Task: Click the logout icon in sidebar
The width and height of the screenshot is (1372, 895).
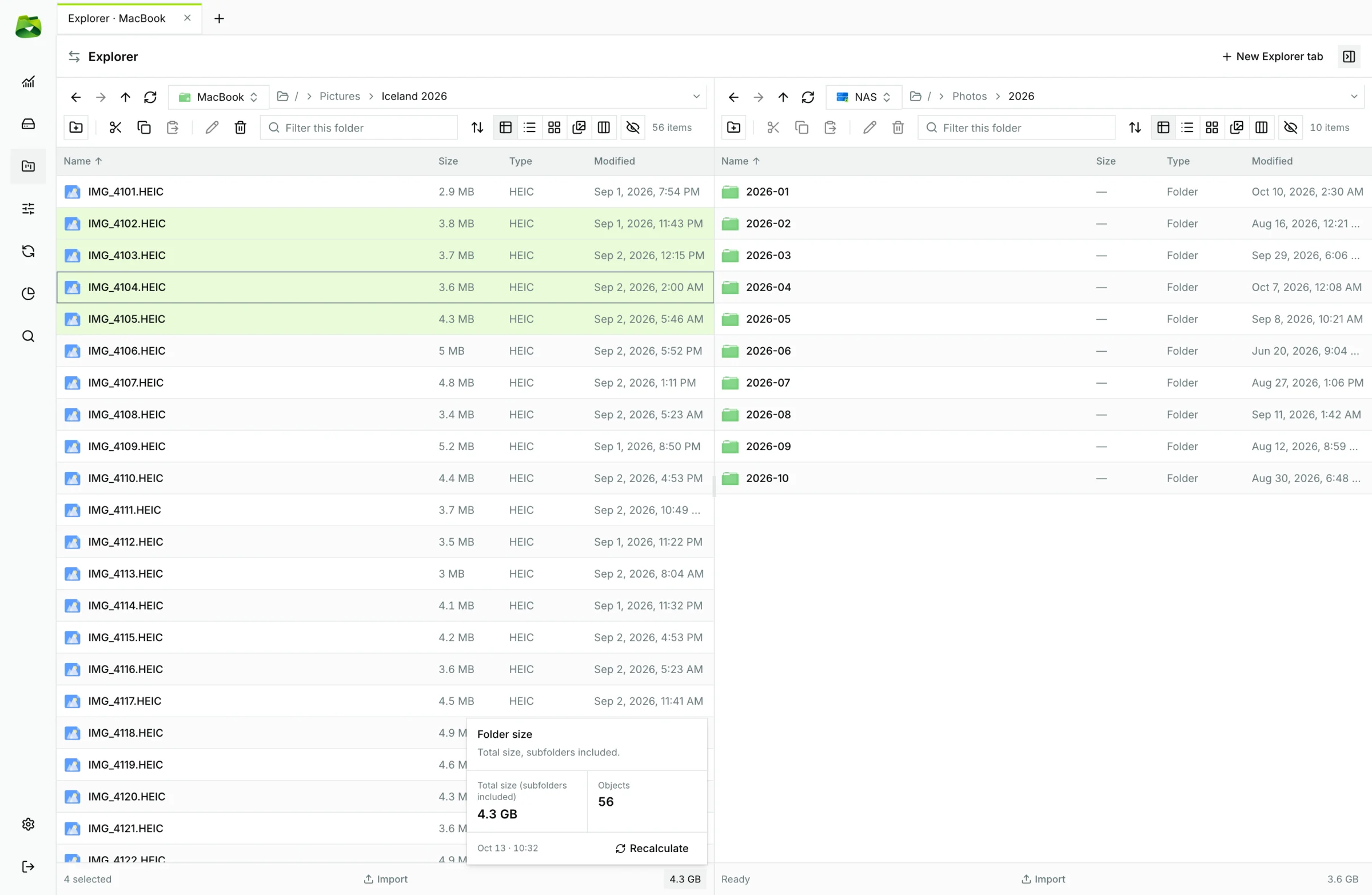Action: click(28, 867)
